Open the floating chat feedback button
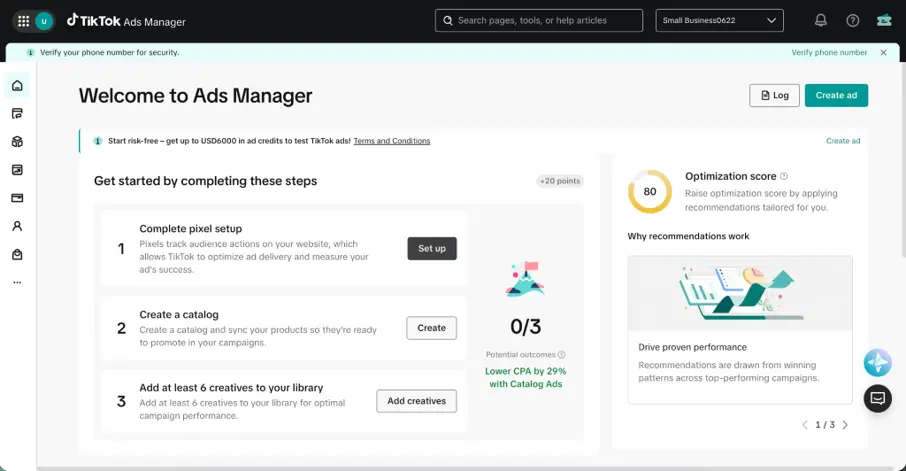906x471 pixels. [x=878, y=399]
